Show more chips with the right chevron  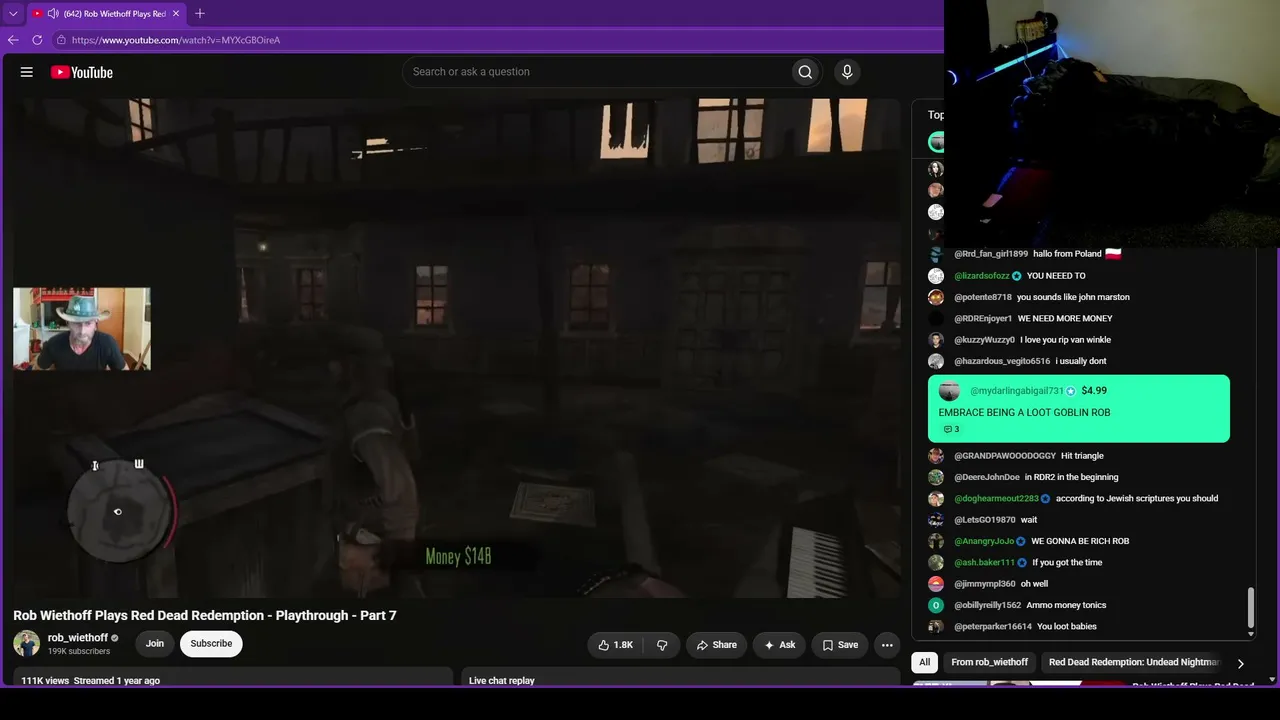pyautogui.click(x=1241, y=663)
